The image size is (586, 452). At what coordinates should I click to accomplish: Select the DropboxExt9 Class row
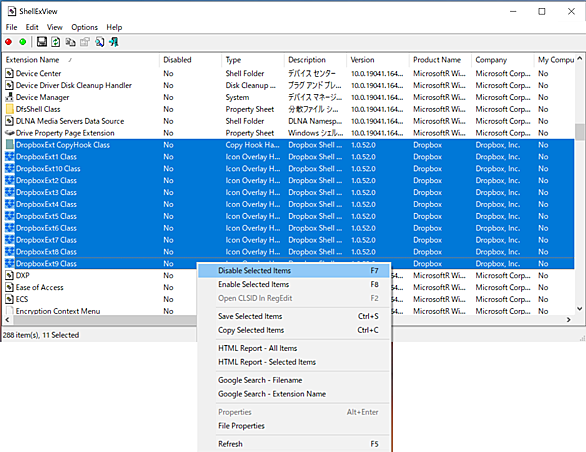pos(289,264)
